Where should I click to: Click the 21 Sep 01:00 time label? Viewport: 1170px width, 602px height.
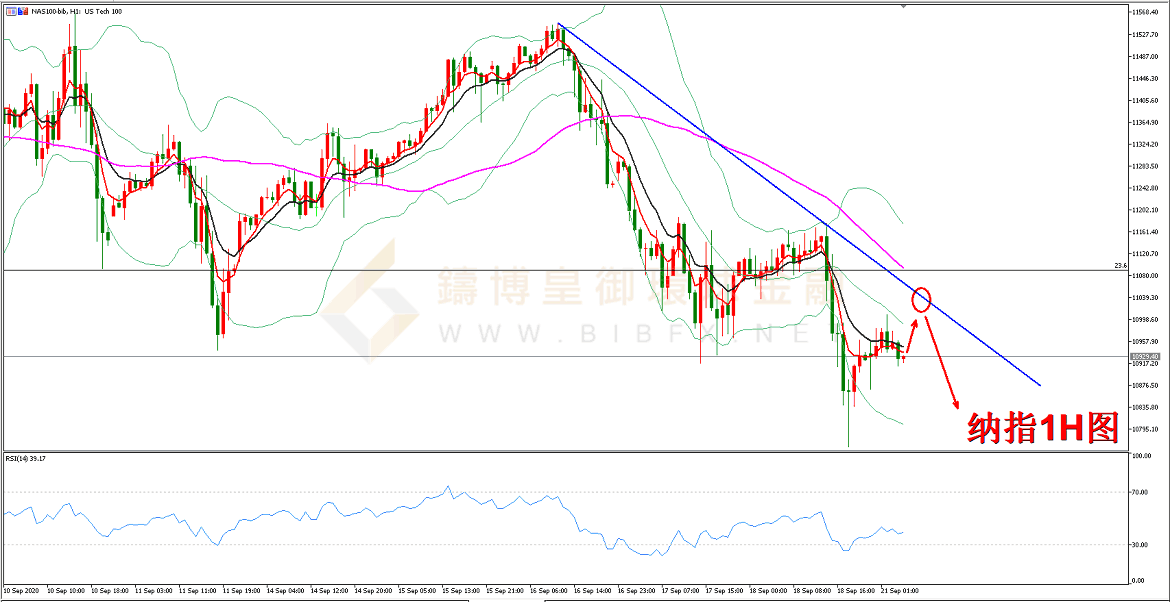coord(898,591)
